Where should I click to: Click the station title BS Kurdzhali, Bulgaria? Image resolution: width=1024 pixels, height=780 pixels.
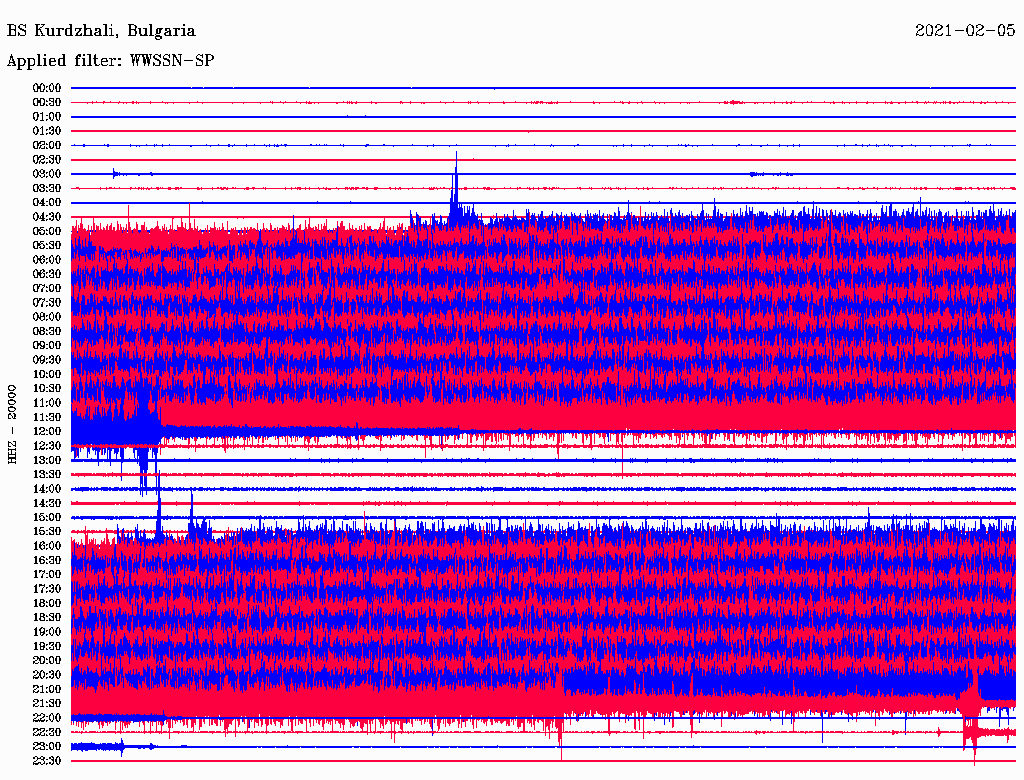pyautogui.click(x=101, y=31)
